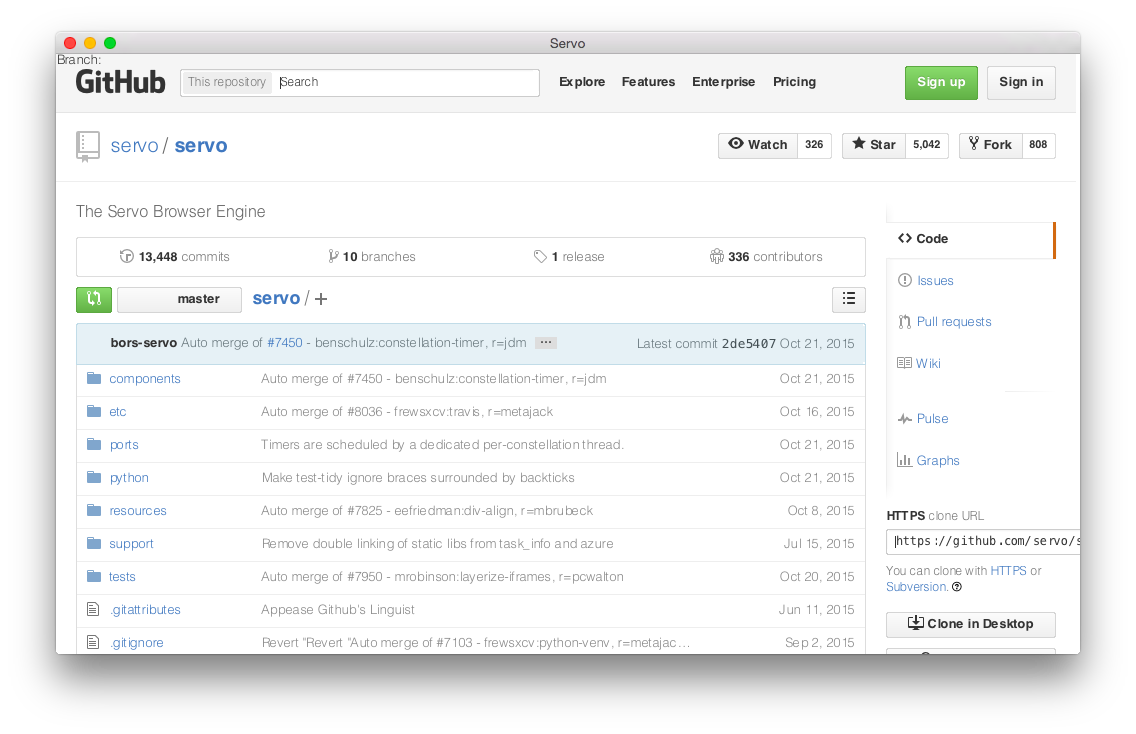Click the Star button
This screenshot has height=734, width=1136.
point(874,145)
